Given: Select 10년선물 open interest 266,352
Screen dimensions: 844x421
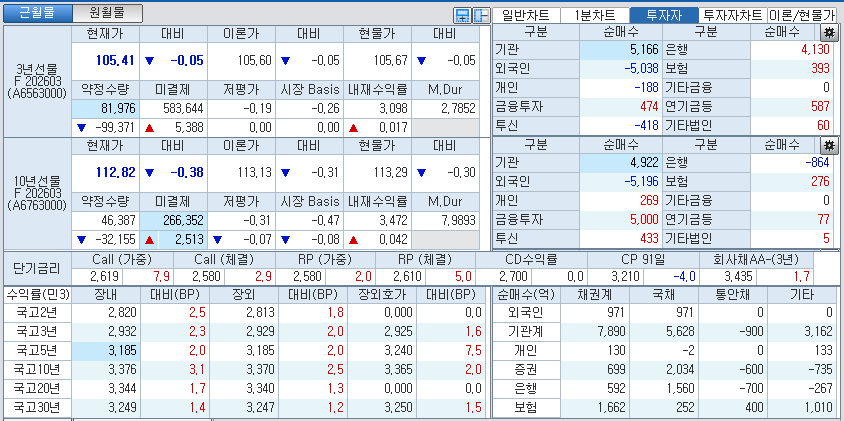Looking at the screenshot, I should pyautogui.click(x=173, y=220).
